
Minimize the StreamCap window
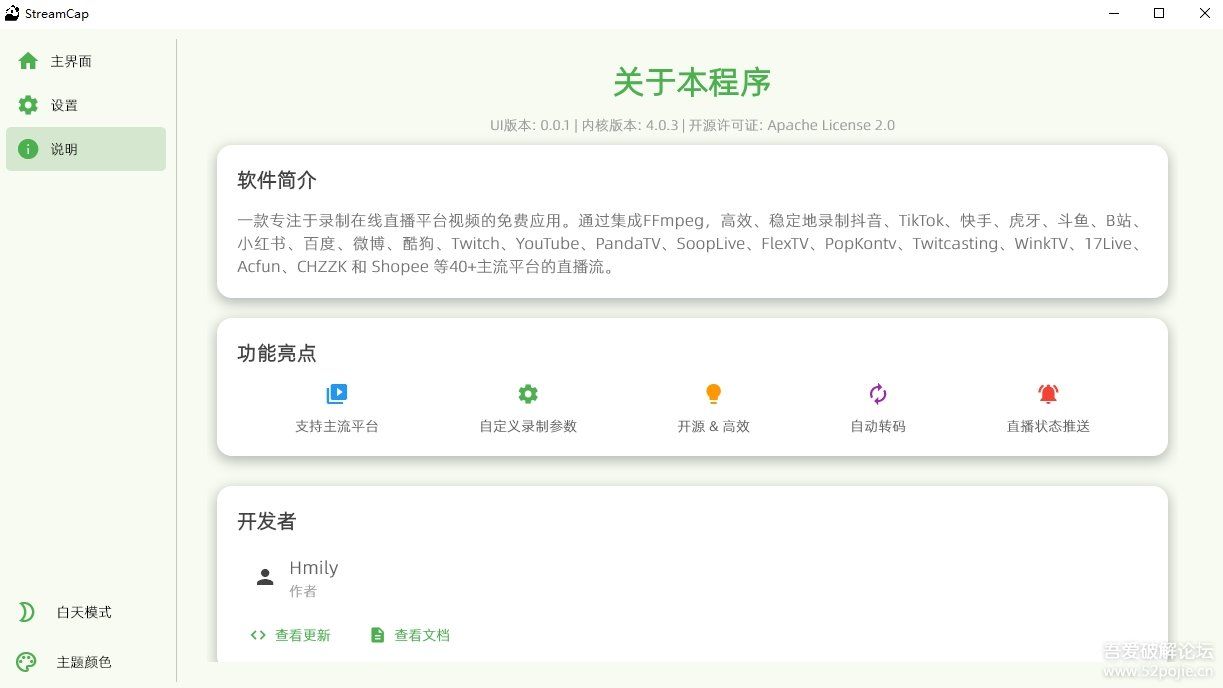pos(1114,14)
